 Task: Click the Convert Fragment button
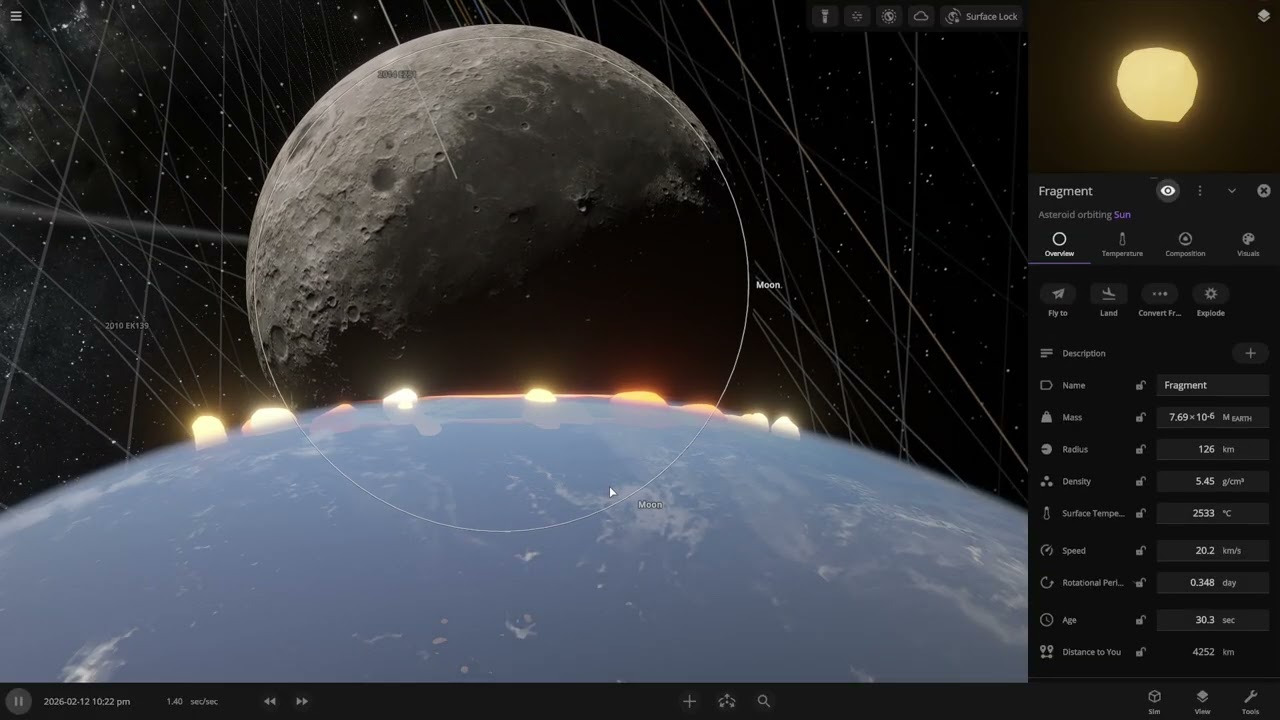click(1160, 300)
